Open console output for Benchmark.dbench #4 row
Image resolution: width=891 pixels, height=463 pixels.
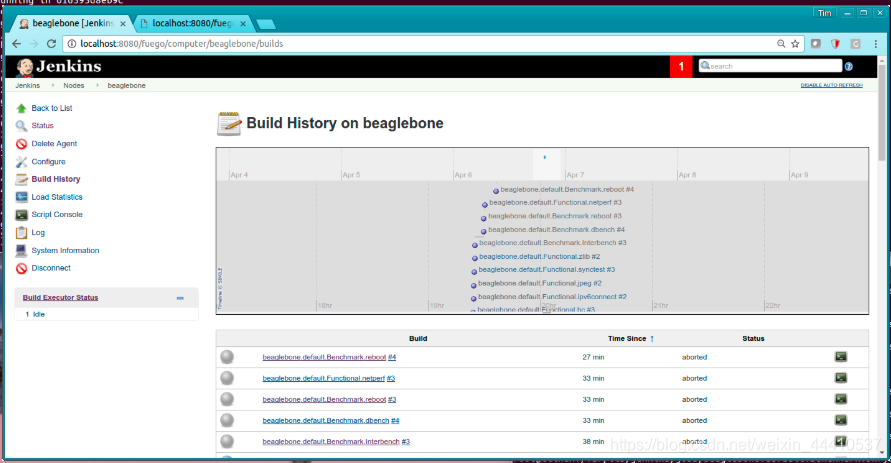click(x=840, y=420)
